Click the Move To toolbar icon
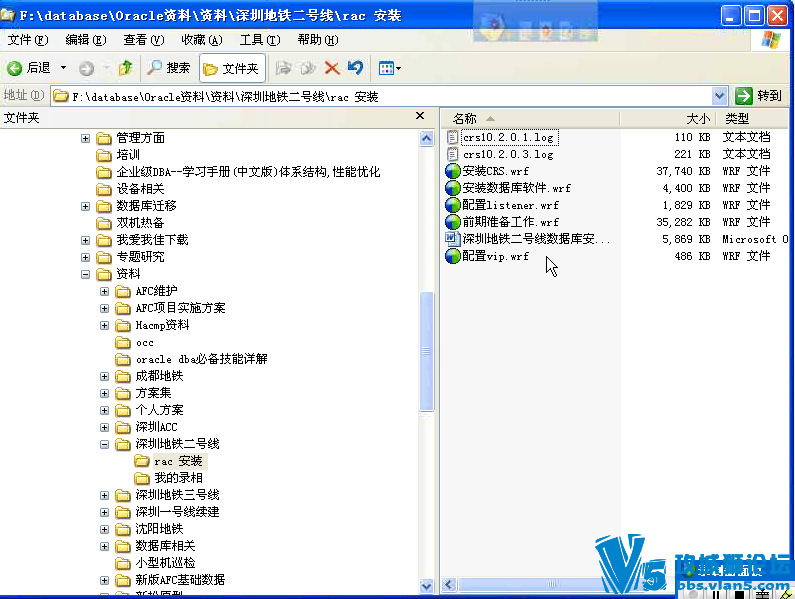795x599 pixels. (x=283, y=68)
